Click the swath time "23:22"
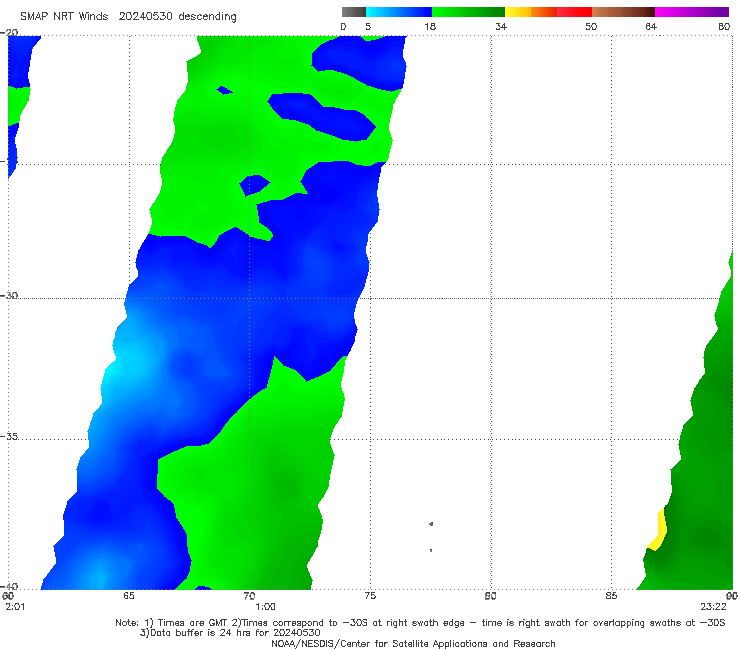Viewport: 740px width, 650px height. [713, 607]
